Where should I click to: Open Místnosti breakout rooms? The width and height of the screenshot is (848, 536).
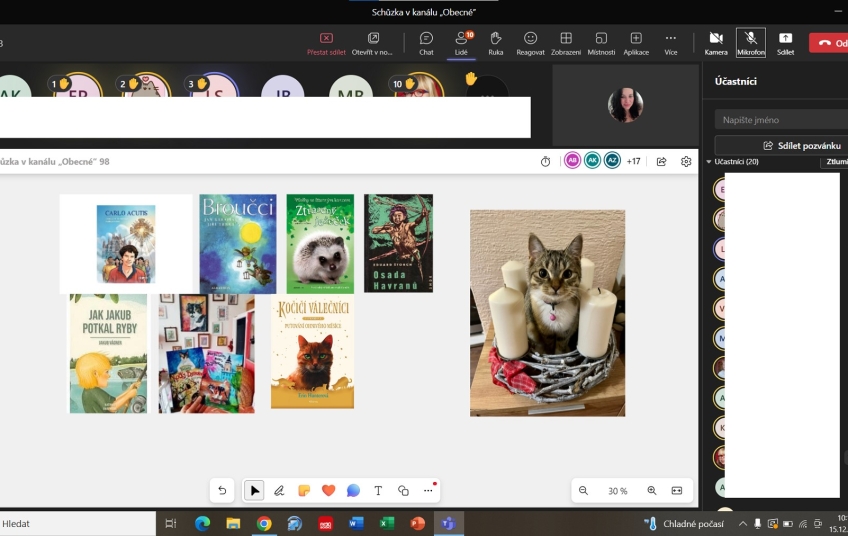click(601, 43)
